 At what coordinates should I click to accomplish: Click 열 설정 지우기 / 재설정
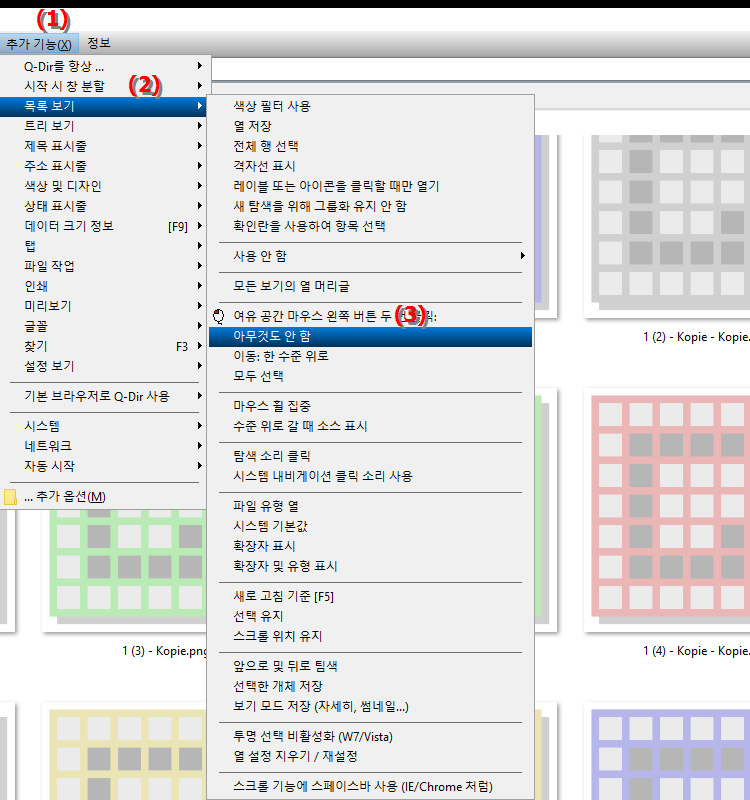[x=370, y=756]
